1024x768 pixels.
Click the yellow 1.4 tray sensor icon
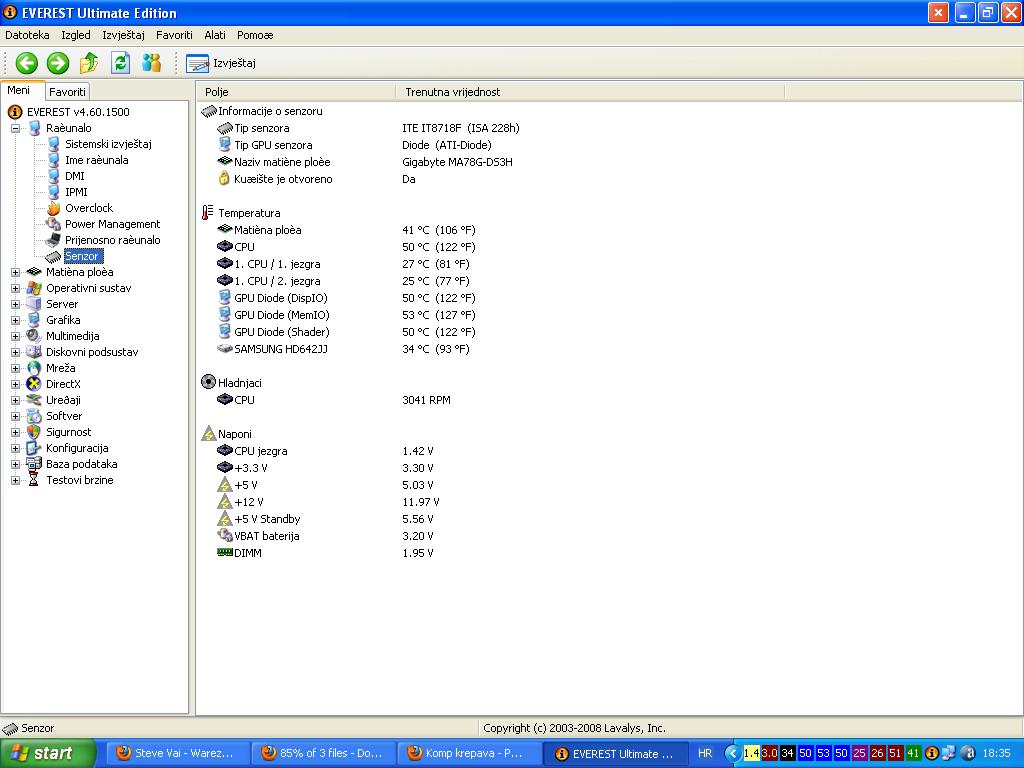pyautogui.click(x=752, y=753)
